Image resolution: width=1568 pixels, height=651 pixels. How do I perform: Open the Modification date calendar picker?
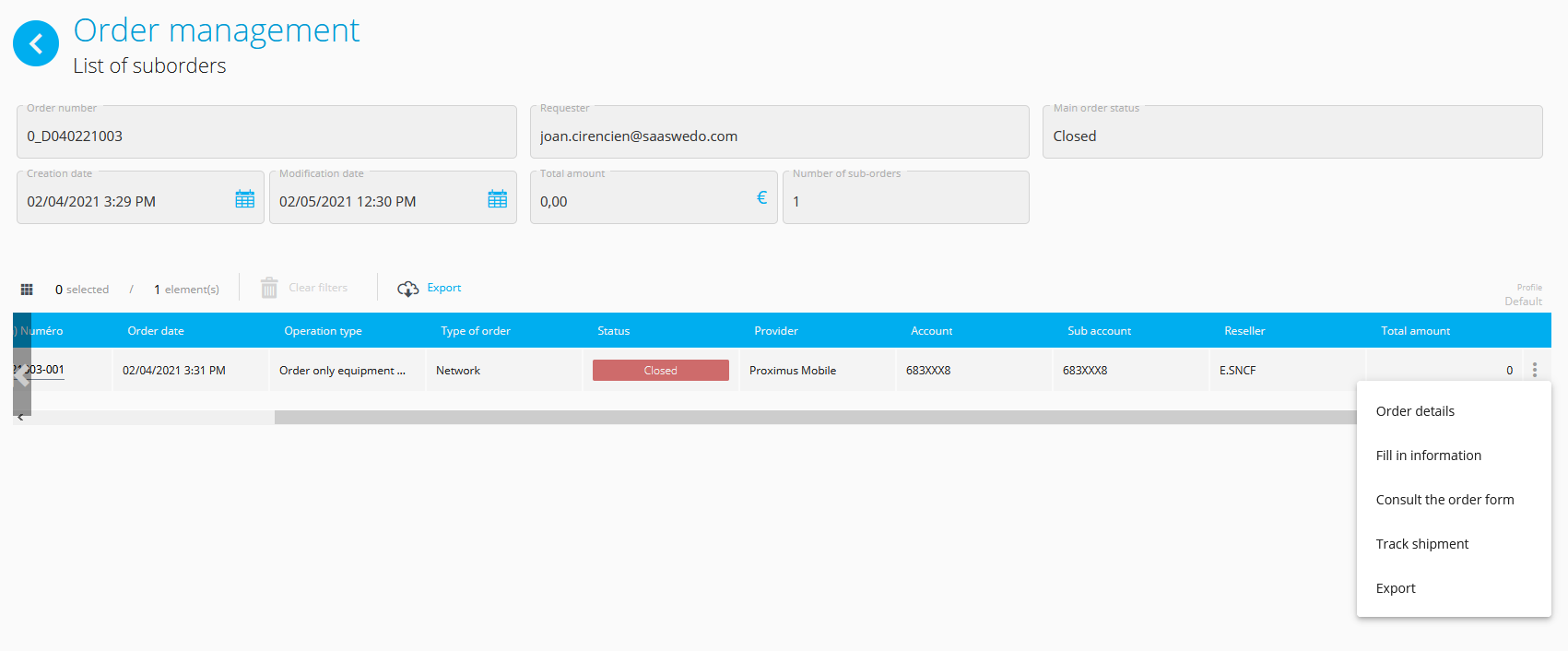pyautogui.click(x=497, y=199)
